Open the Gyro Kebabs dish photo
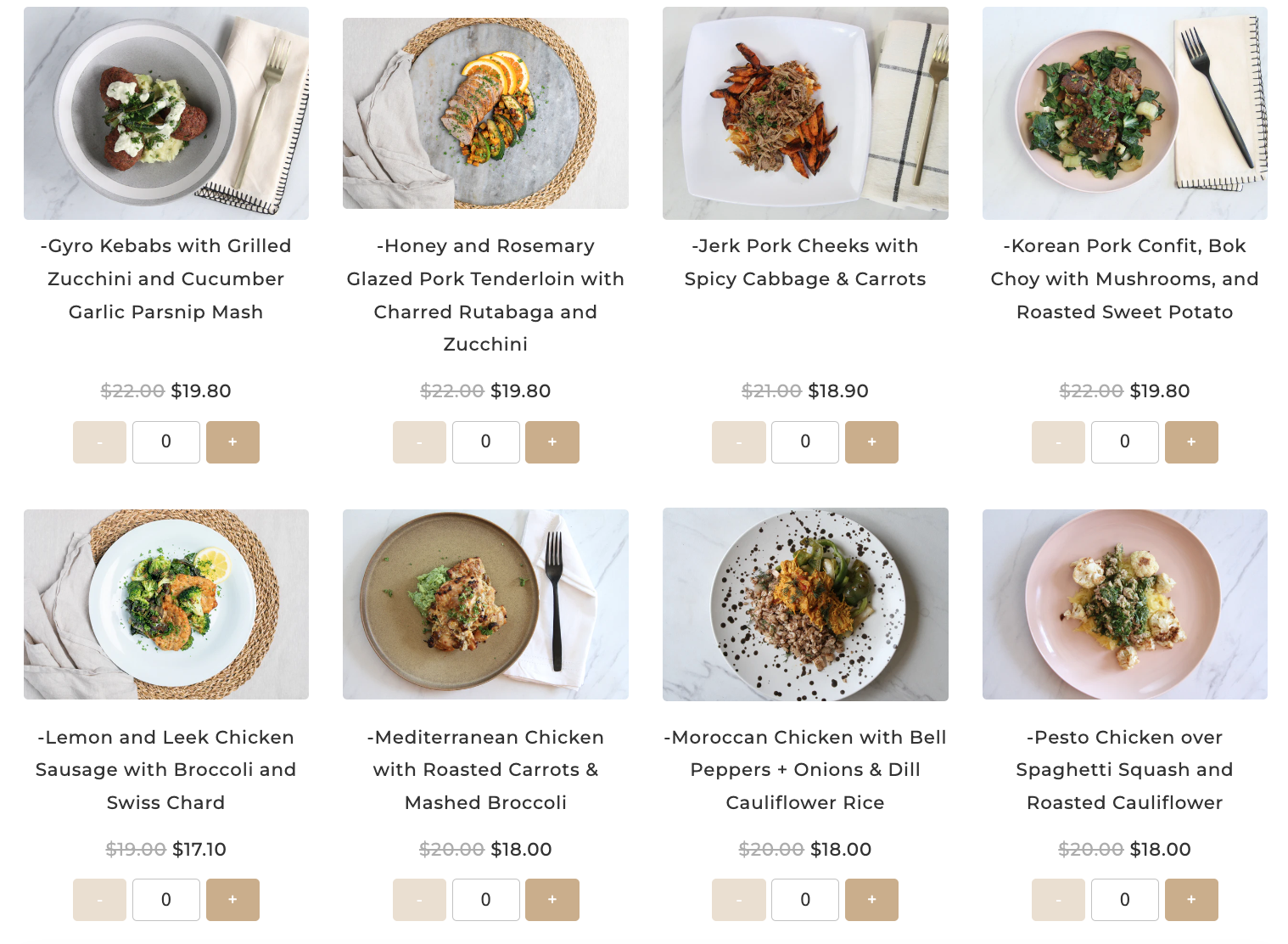The width and height of the screenshot is (1288, 944). pyautogui.click(x=166, y=114)
